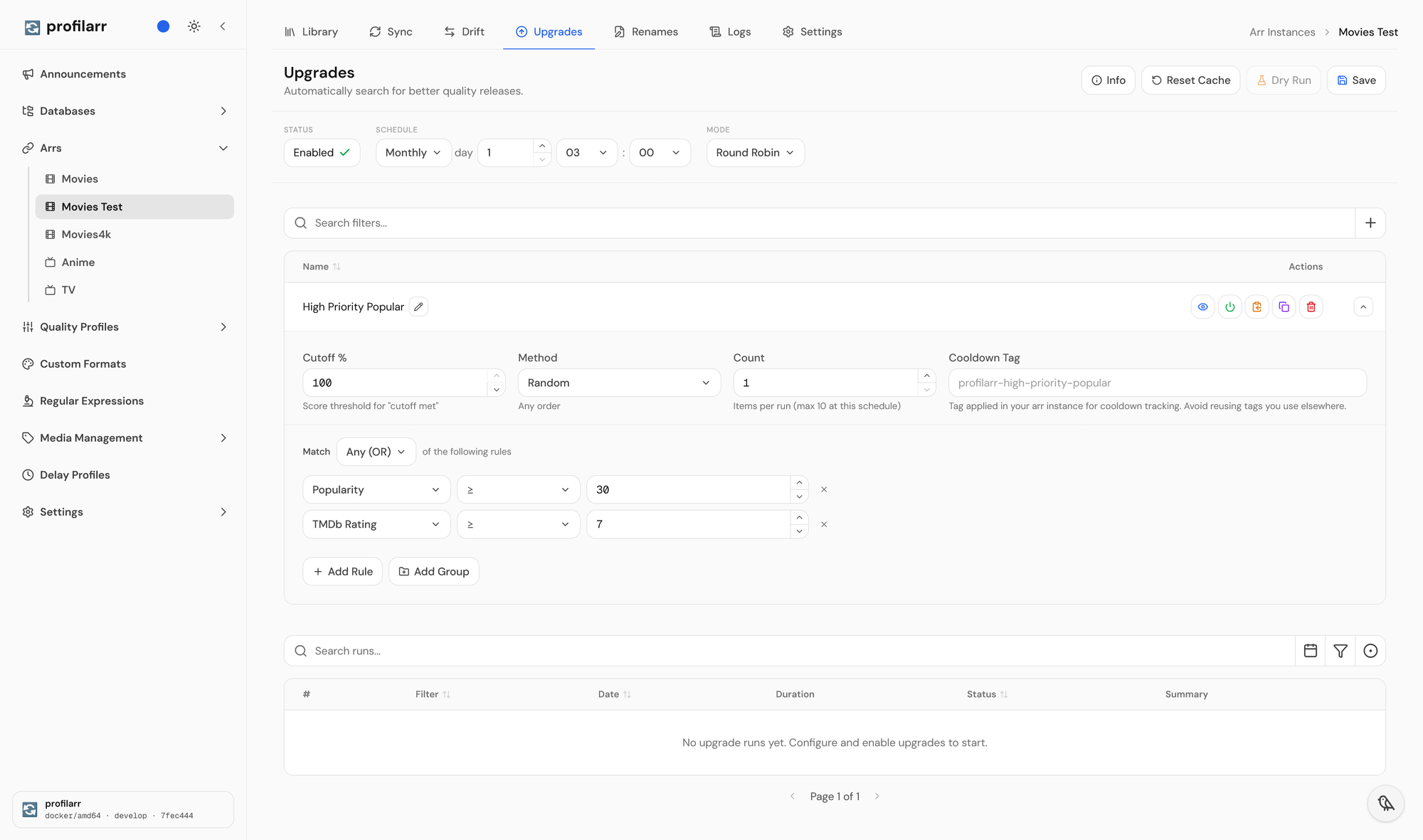Open the calendar date filter for runs
The width and height of the screenshot is (1423, 840).
[1310, 651]
